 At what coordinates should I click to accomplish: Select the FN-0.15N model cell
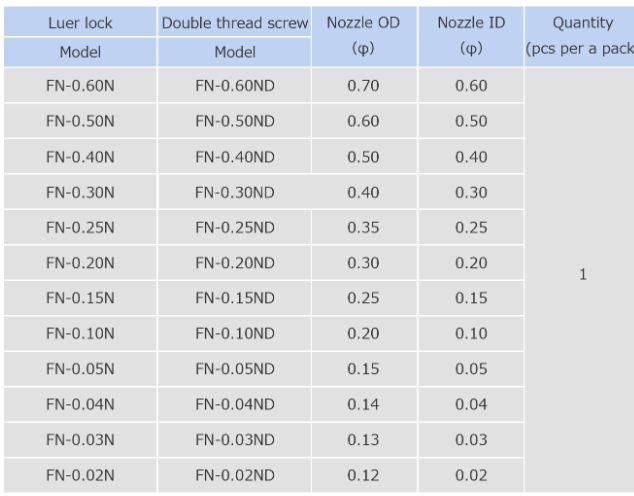pos(80,299)
